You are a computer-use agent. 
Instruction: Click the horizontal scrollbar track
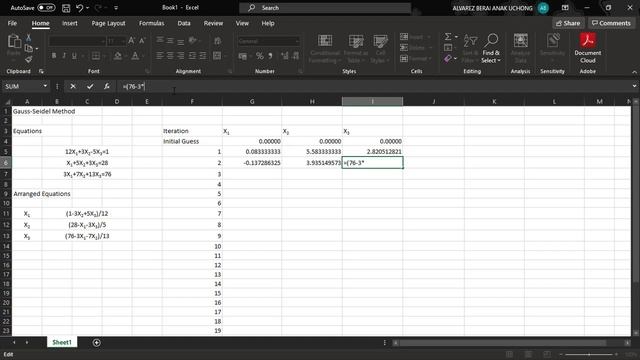(x=510, y=343)
